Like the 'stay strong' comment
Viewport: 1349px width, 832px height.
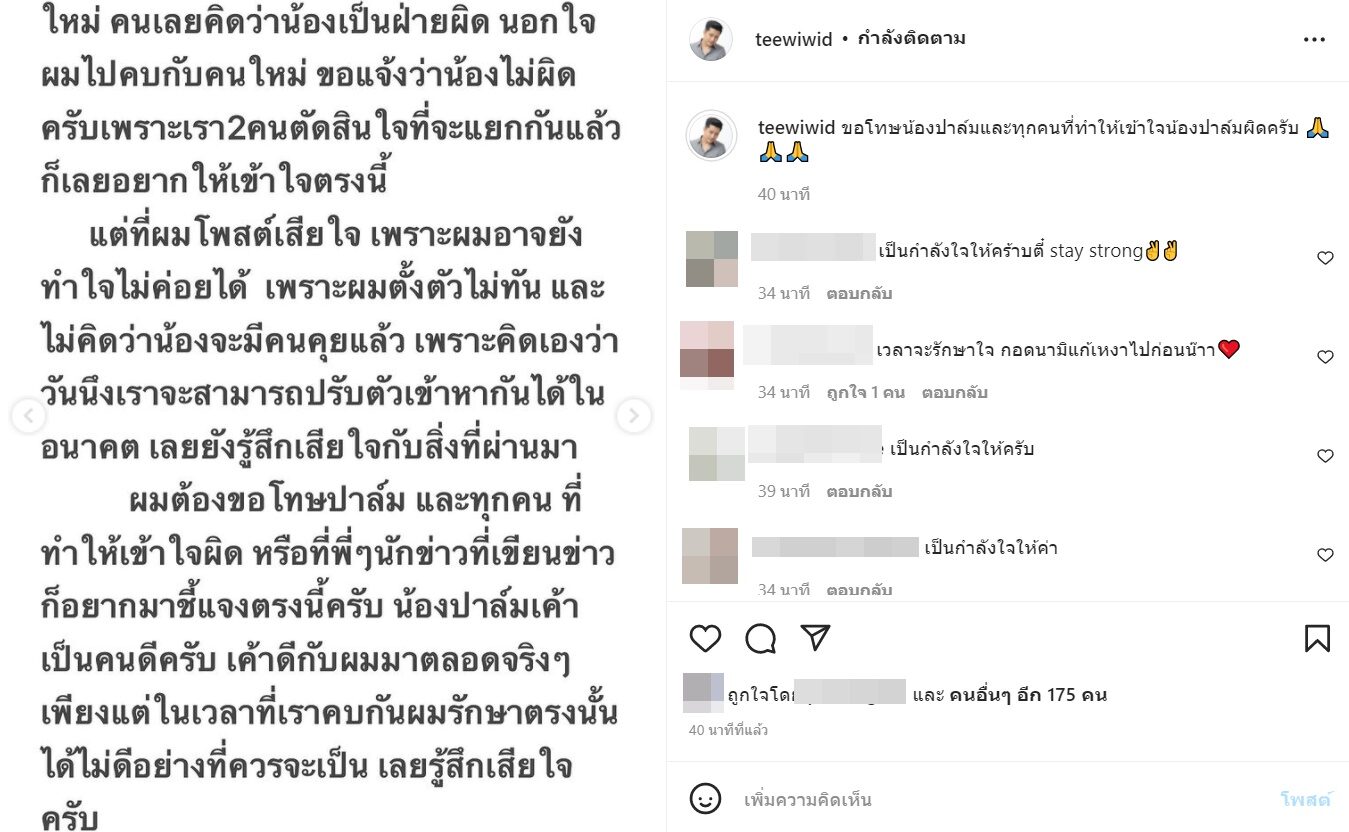point(1325,258)
